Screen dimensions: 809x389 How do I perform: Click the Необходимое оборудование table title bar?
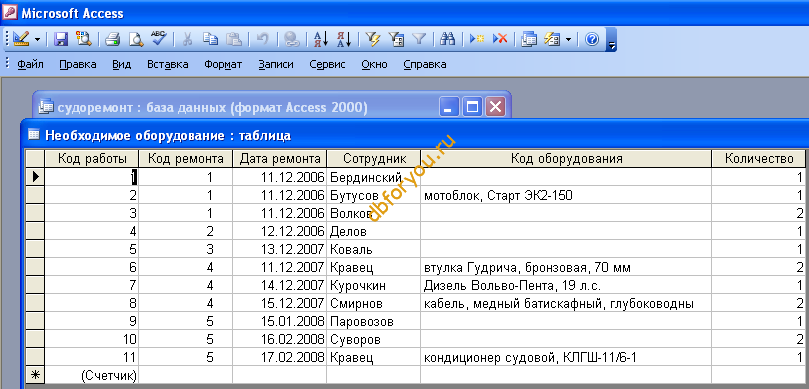pos(415,136)
